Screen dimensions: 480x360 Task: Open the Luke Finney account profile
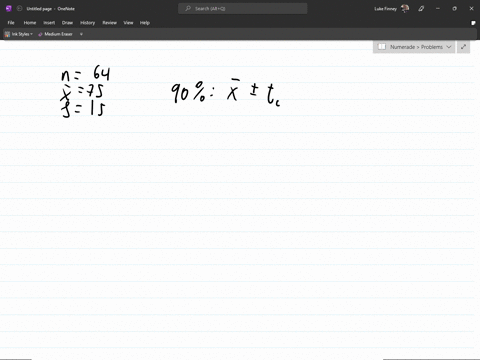coord(392,9)
